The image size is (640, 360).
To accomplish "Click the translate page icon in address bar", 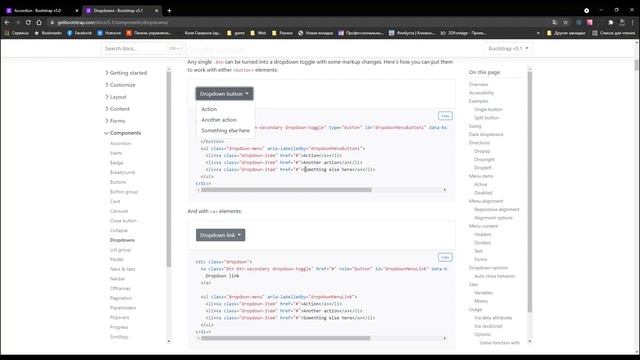I will click(x=554, y=22).
